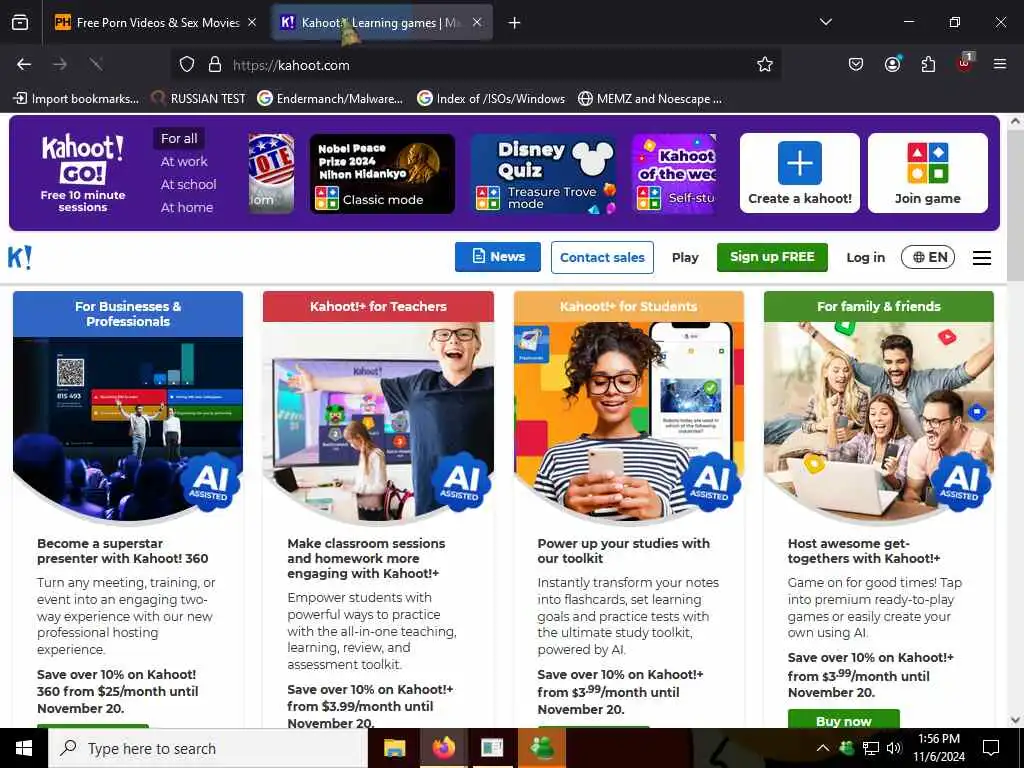Screen dimensions: 1024x768
Task: Close the Free Porn Videos tab
Action: [x=252, y=22]
